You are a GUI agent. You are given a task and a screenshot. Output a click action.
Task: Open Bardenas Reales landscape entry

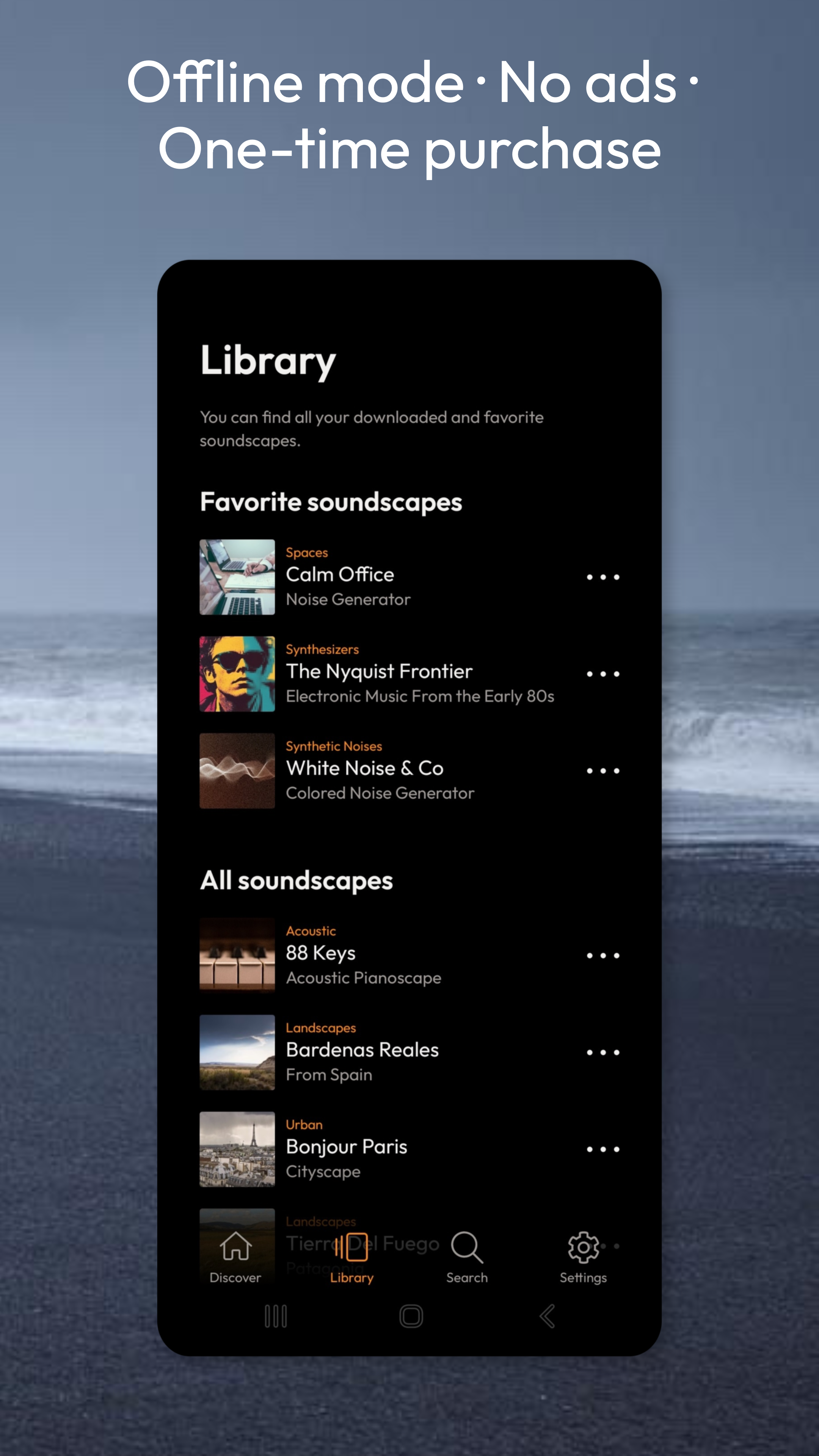pos(362,1050)
